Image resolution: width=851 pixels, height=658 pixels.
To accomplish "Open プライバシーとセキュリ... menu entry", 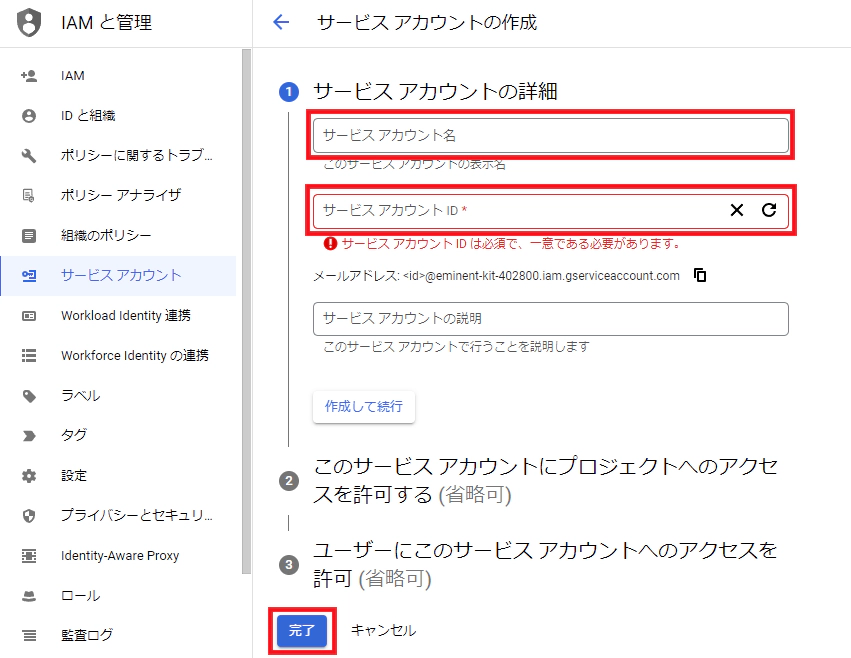I will coord(118,516).
